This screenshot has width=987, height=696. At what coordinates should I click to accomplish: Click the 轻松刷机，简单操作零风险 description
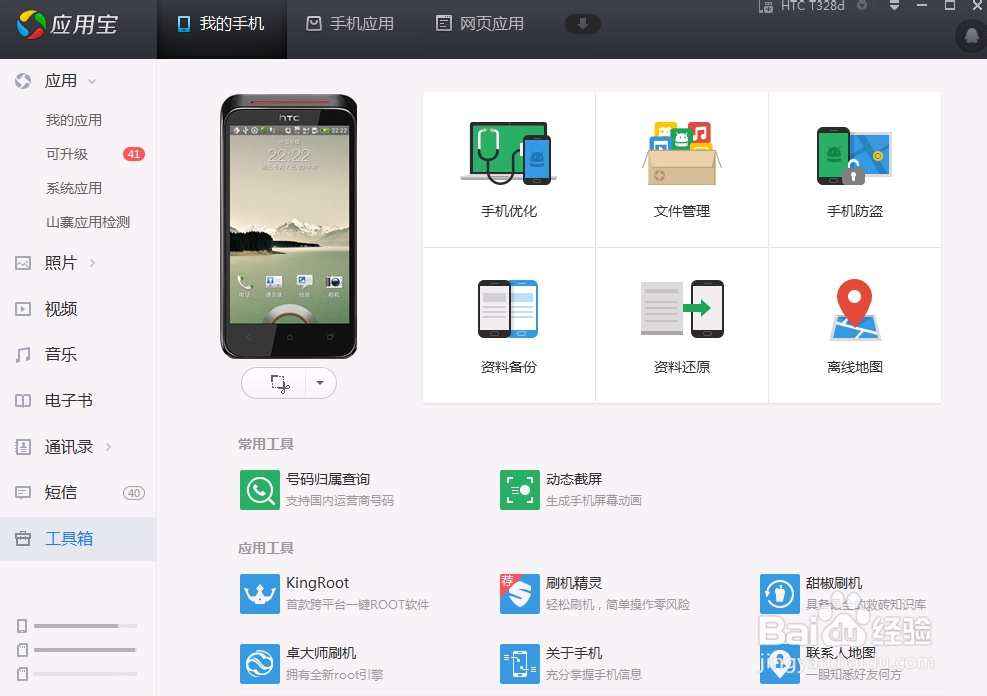point(618,605)
